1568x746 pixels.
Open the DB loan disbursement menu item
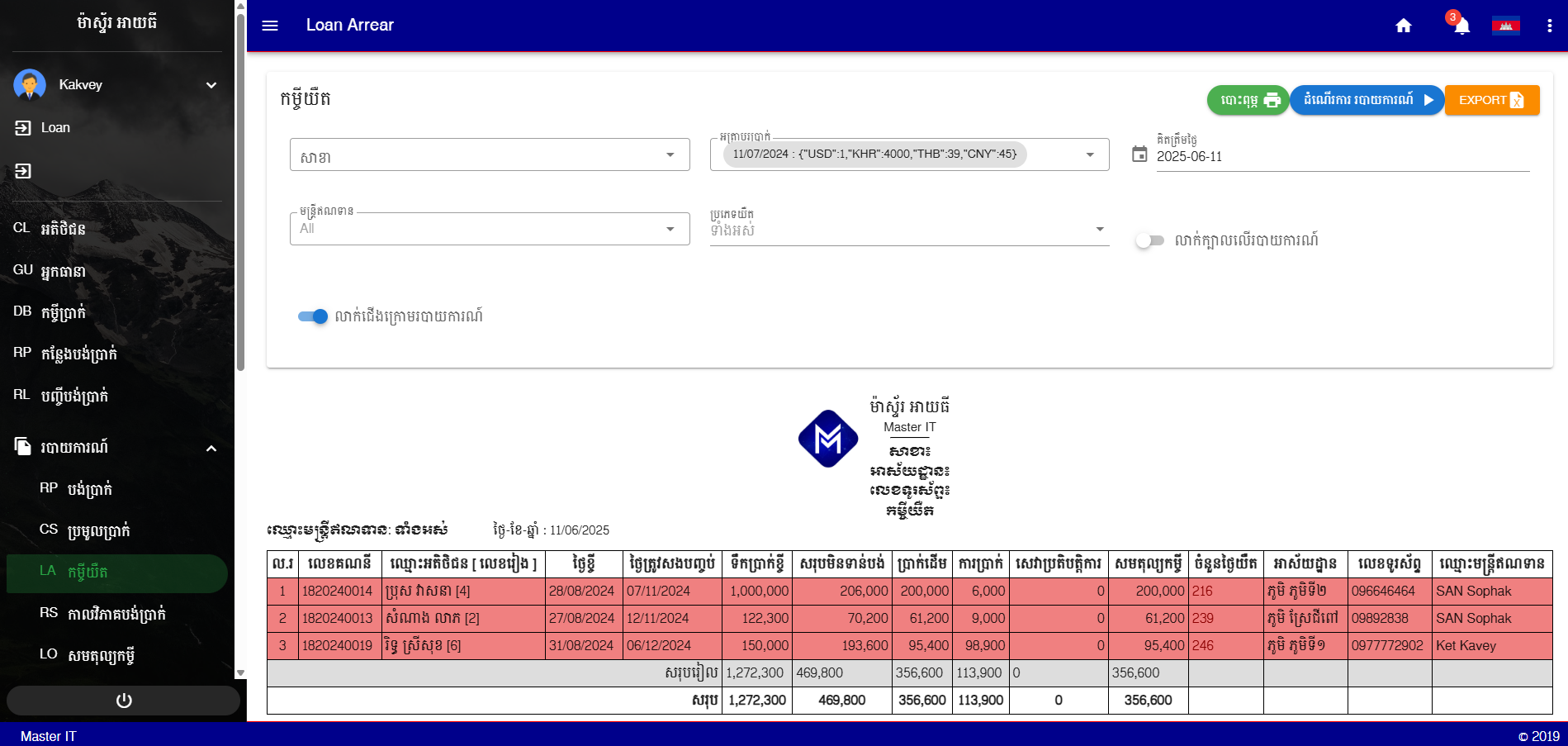click(x=117, y=312)
